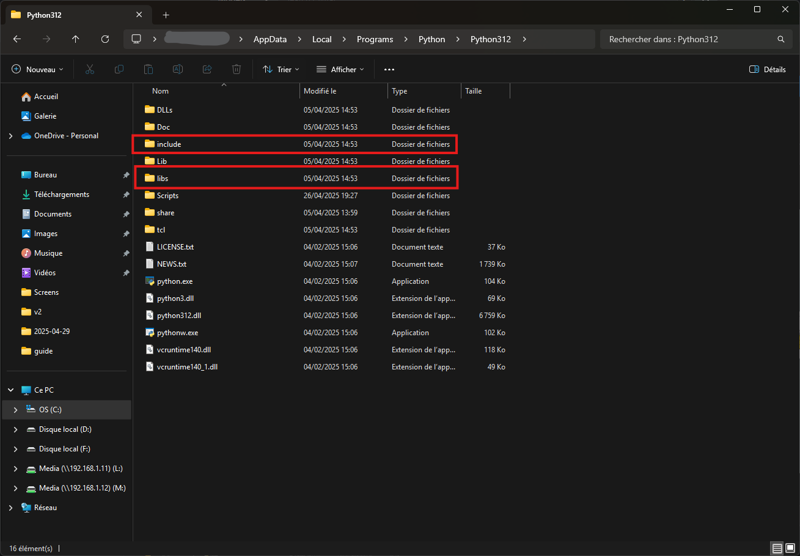
Task: Click the Rename icon in toolbar
Action: tap(178, 69)
